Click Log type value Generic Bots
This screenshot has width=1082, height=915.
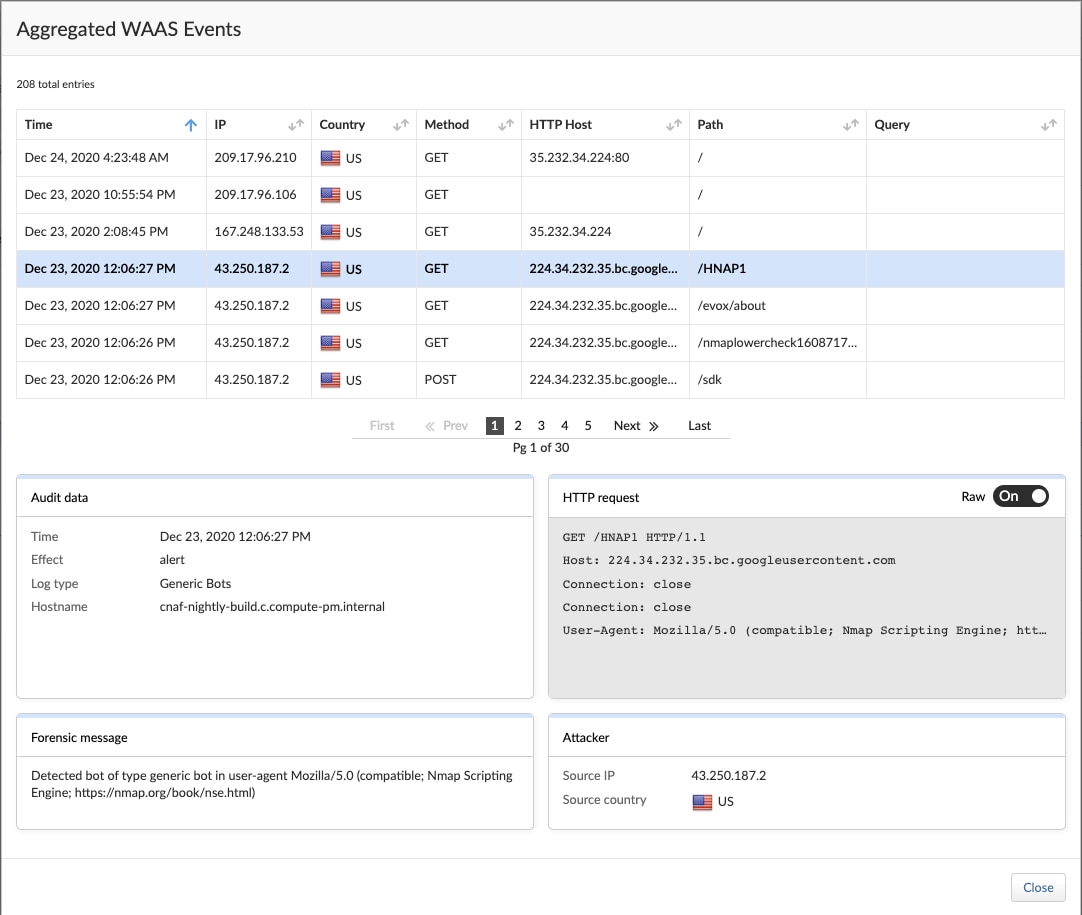195,583
